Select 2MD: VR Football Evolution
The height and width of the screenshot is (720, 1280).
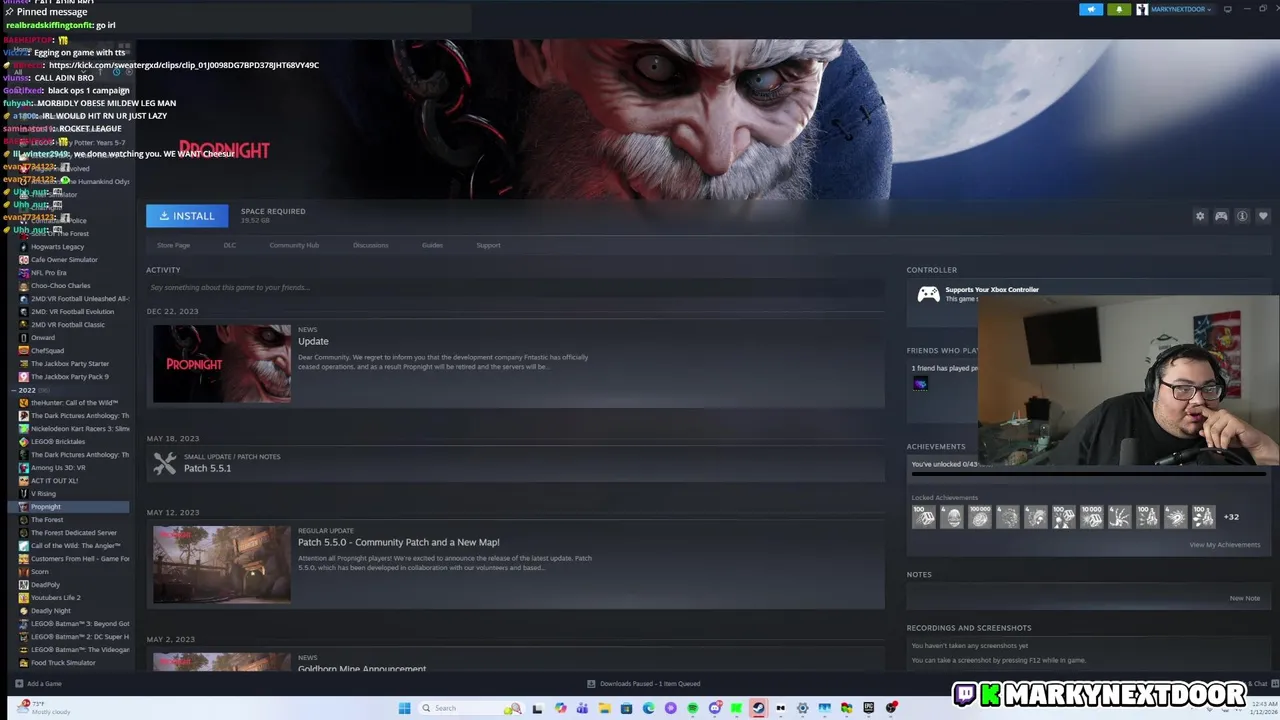[72, 311]
